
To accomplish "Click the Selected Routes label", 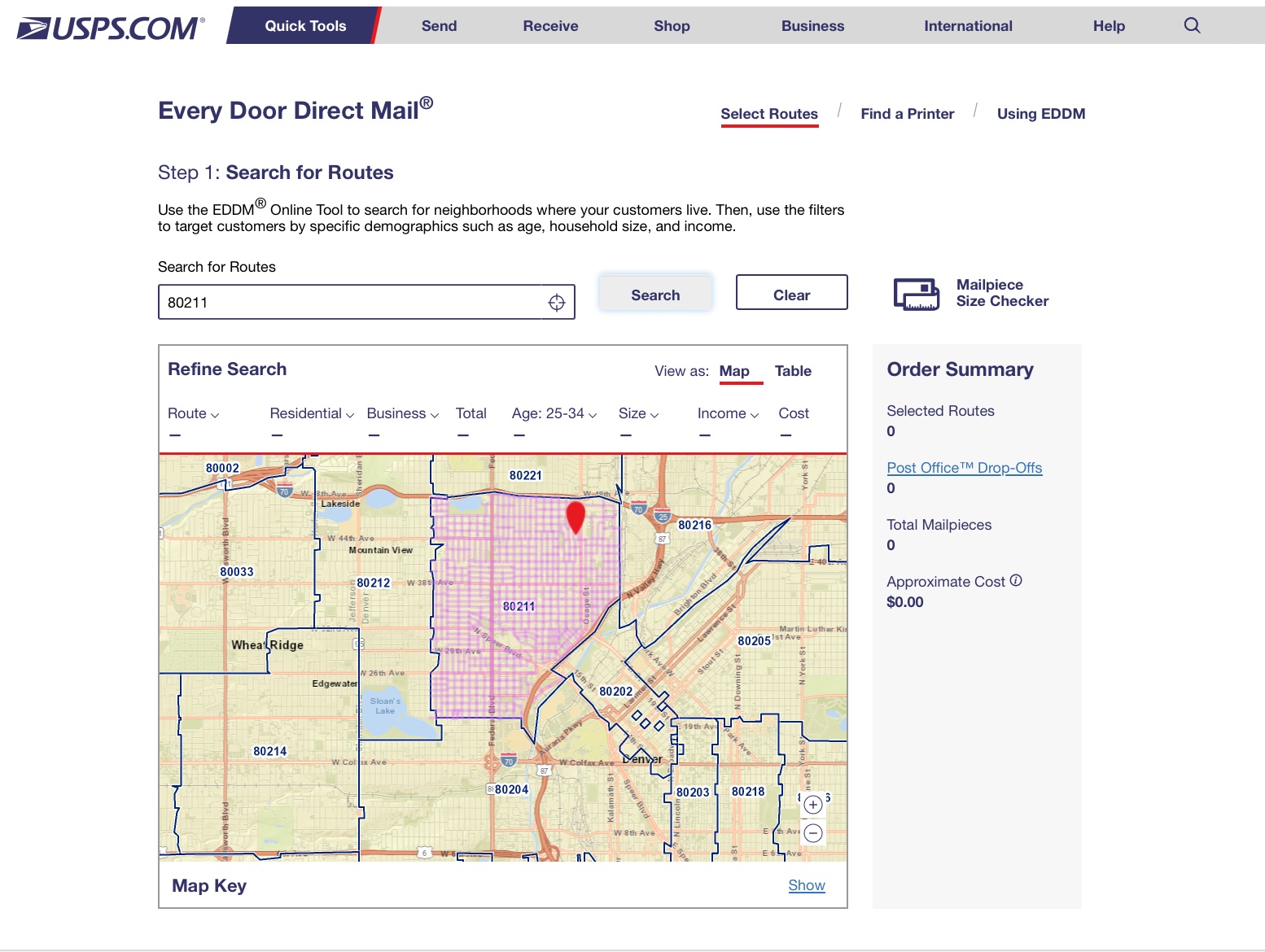I will coord(940,411).
